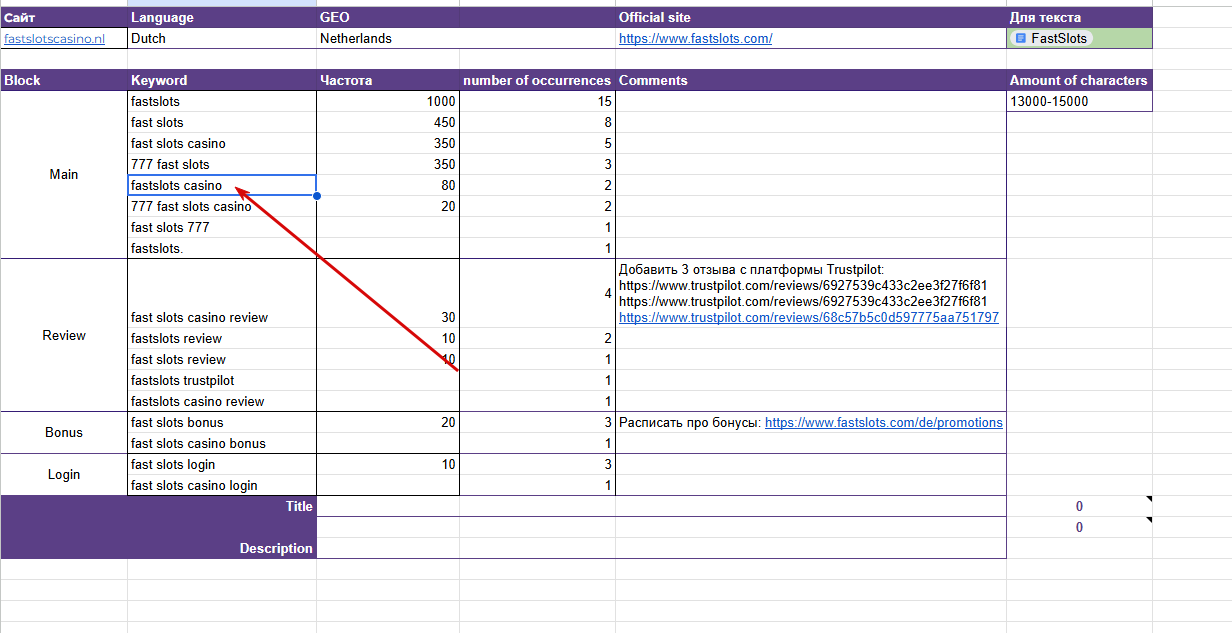Select the keyword cell with frequency 450
1232x633 pixels.
tap(222, 122)
